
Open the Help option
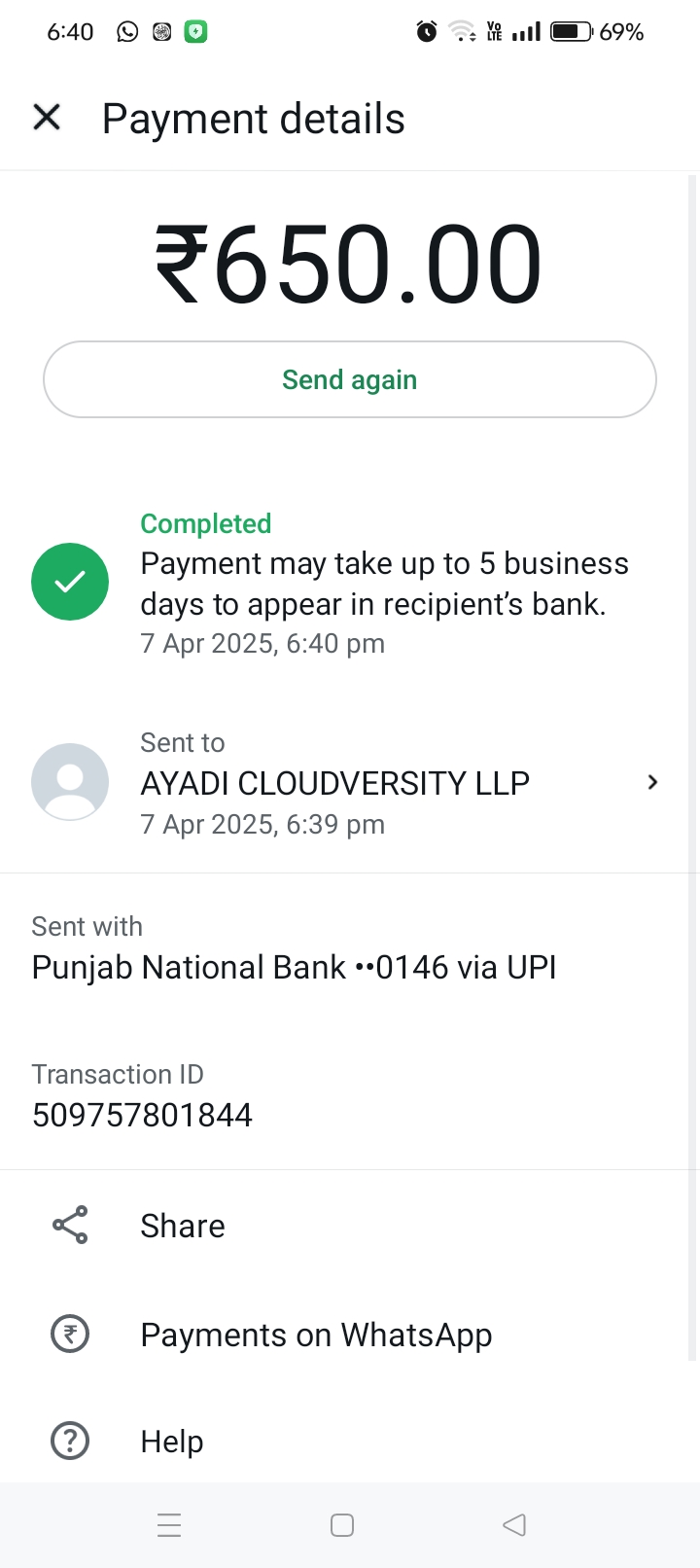[x=172, y=1441]
